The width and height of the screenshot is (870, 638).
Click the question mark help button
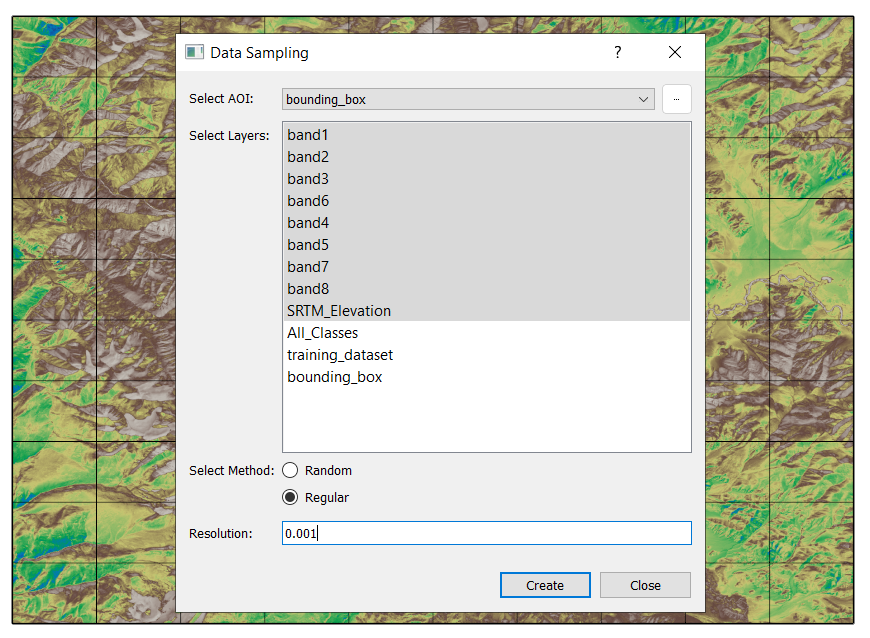click(x=618, y=53)
